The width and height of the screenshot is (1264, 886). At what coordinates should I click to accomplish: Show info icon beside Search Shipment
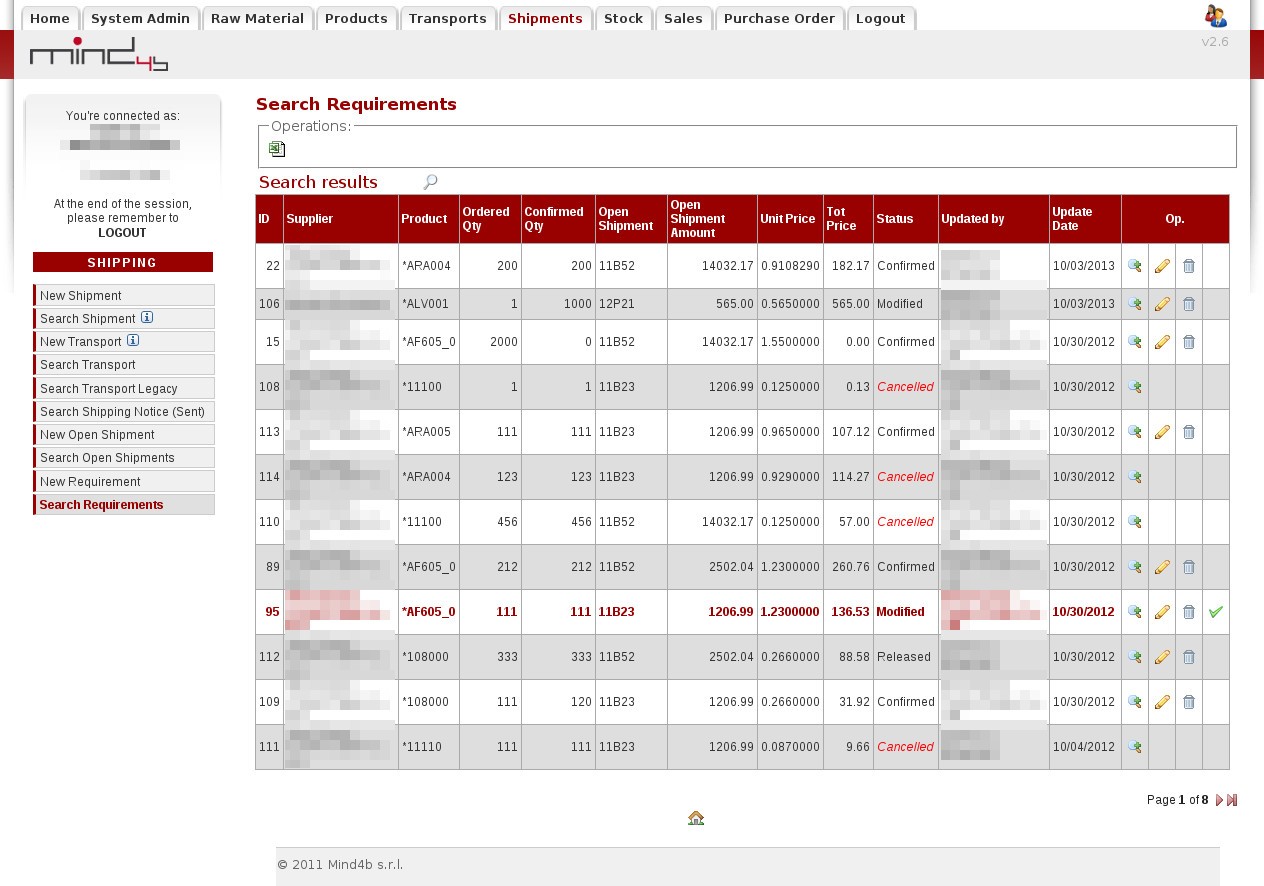tap(147, 318)
